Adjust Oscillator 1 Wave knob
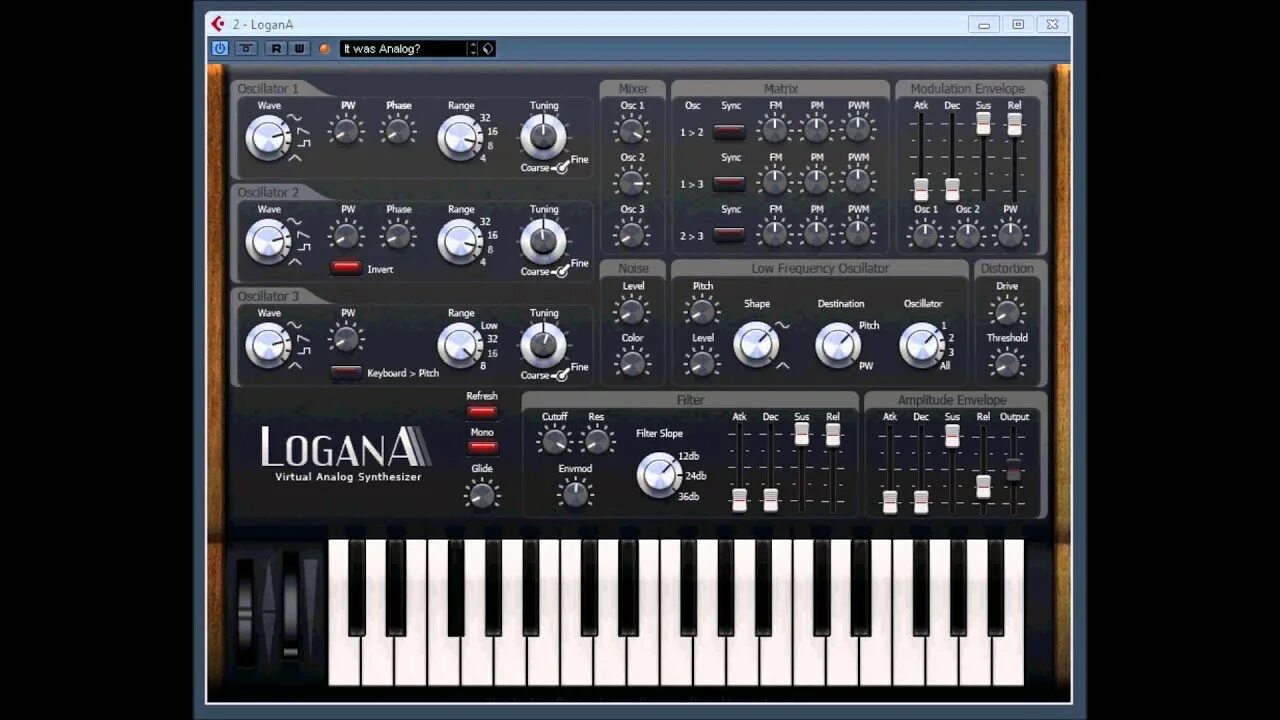 pyautogui.click(x=268, y=138)
